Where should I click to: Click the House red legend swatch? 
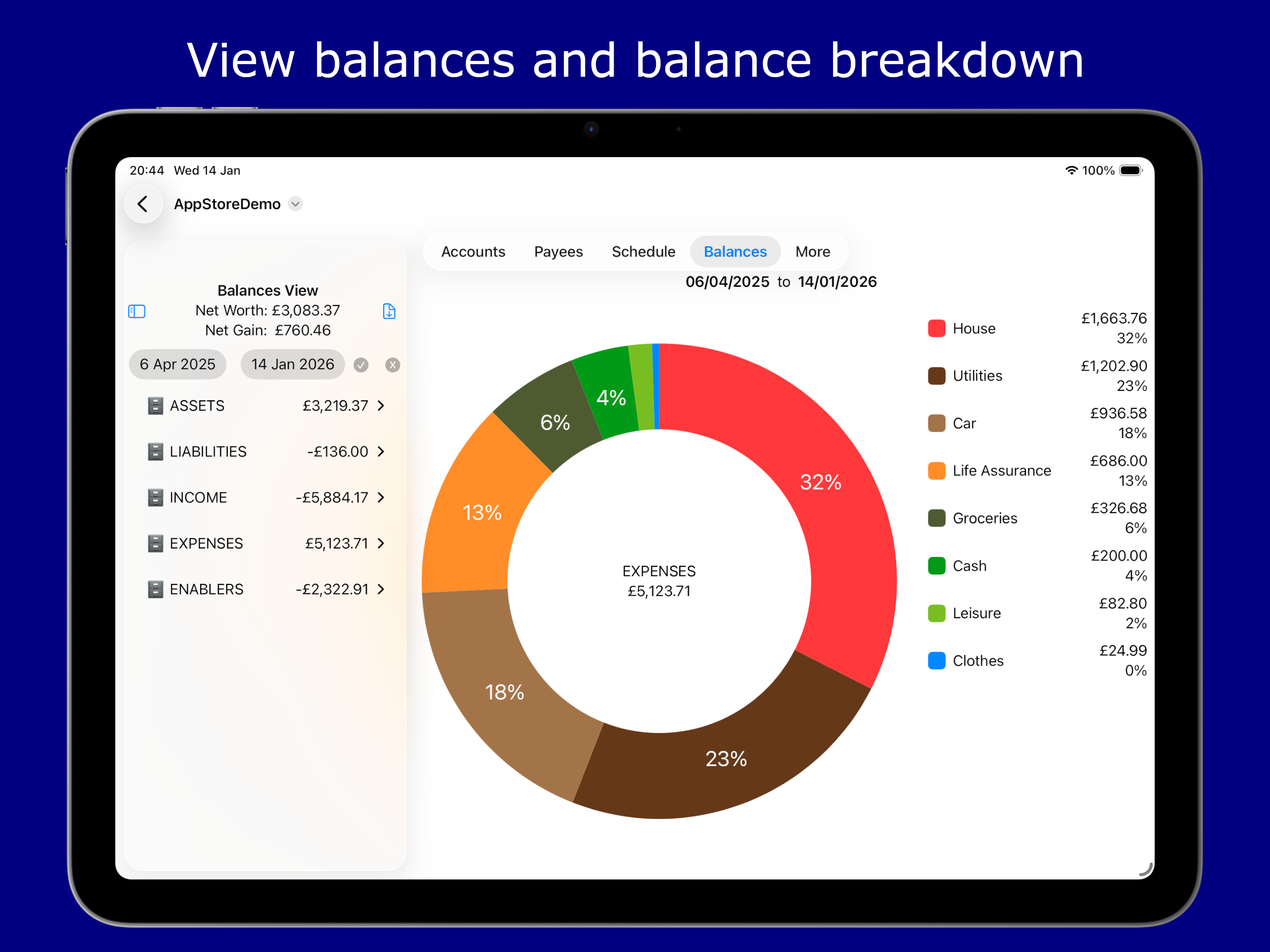click(937, 329)
